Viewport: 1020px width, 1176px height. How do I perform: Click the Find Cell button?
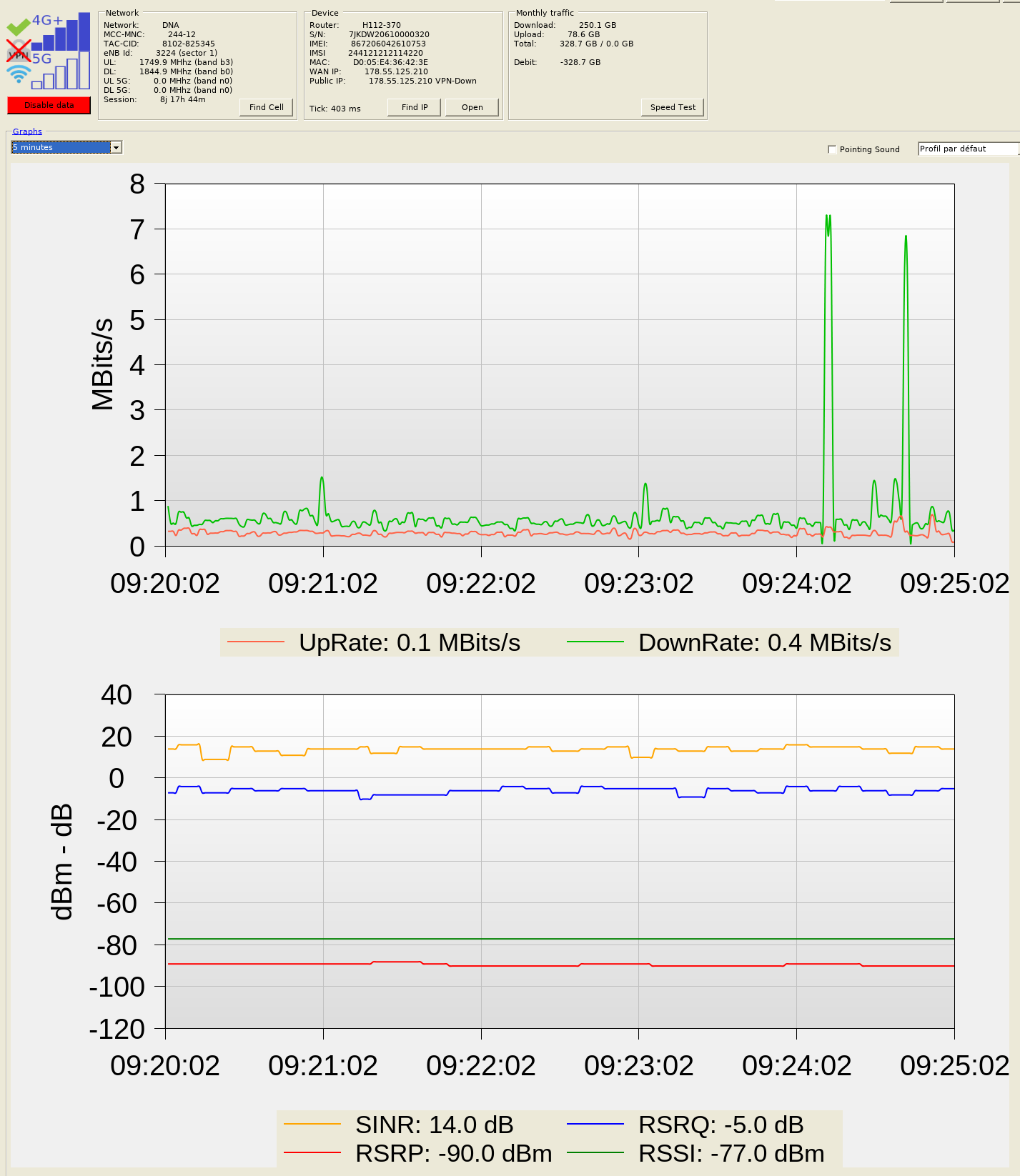[266, 107]
